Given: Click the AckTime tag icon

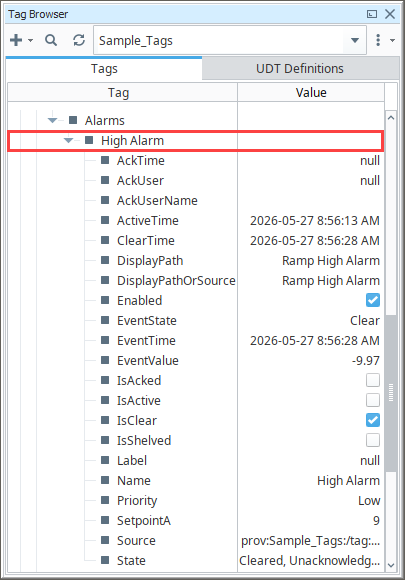Looking at the screenshot, I should click(105, 160).
